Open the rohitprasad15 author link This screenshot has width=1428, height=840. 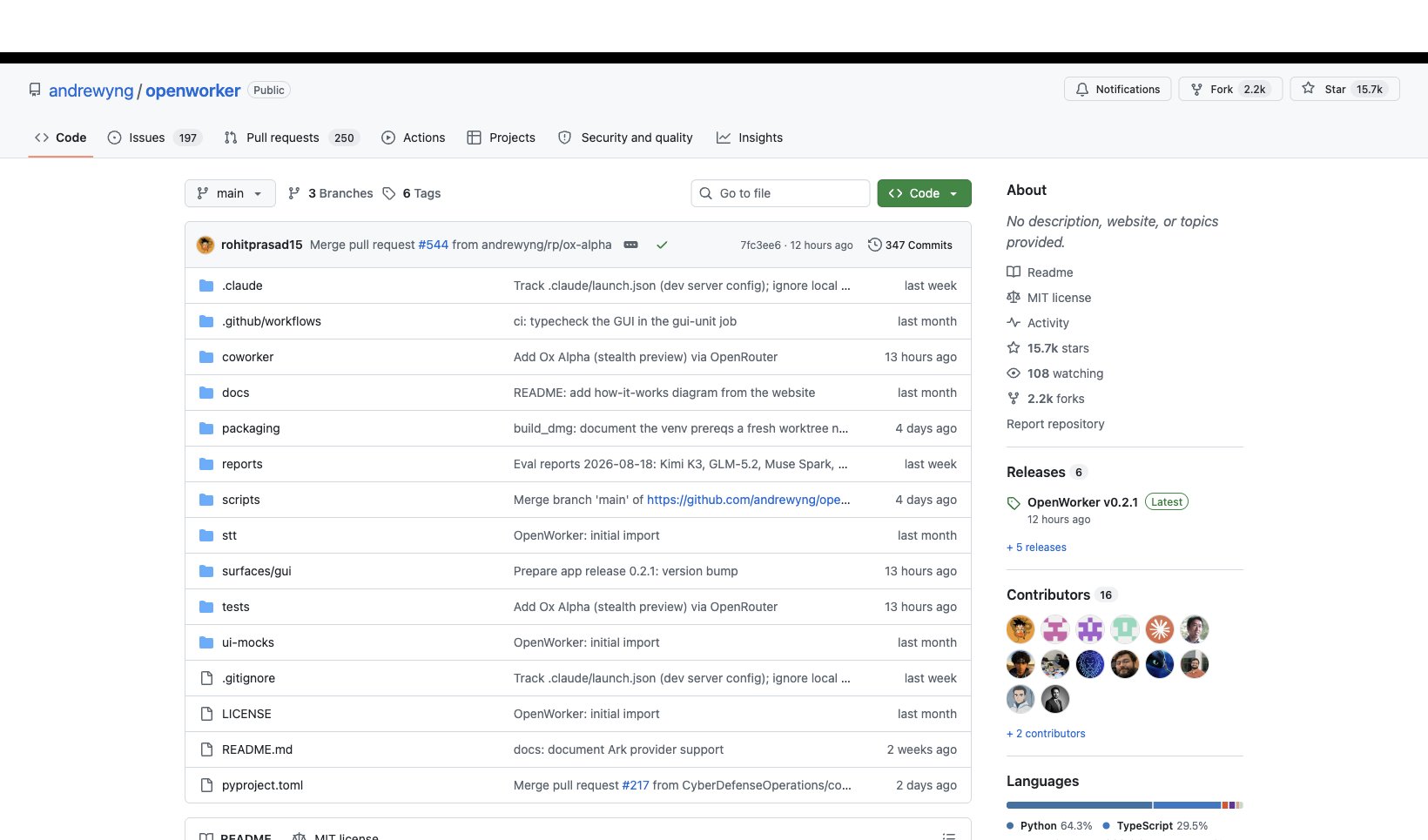click(x=261, y=245)
